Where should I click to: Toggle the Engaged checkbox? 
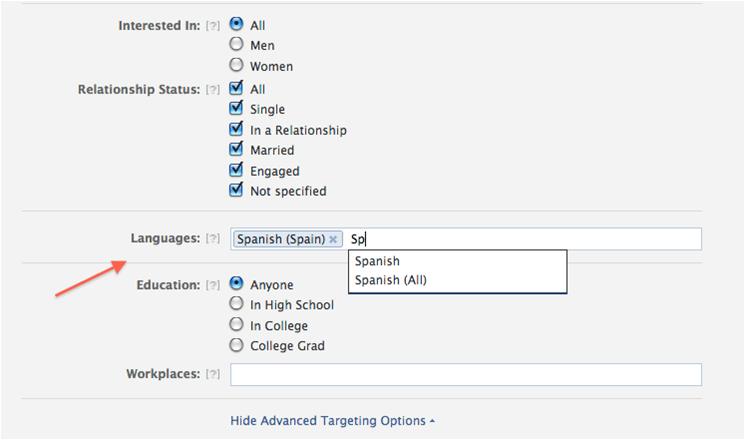click(x=236, y=170)
